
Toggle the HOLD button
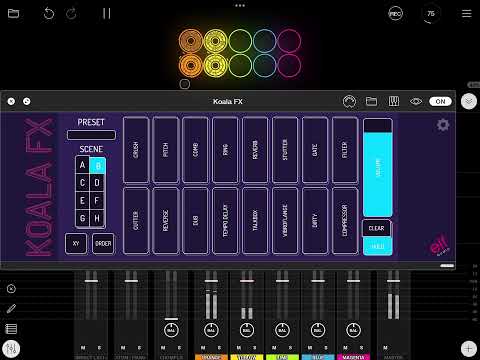[377, 246]
